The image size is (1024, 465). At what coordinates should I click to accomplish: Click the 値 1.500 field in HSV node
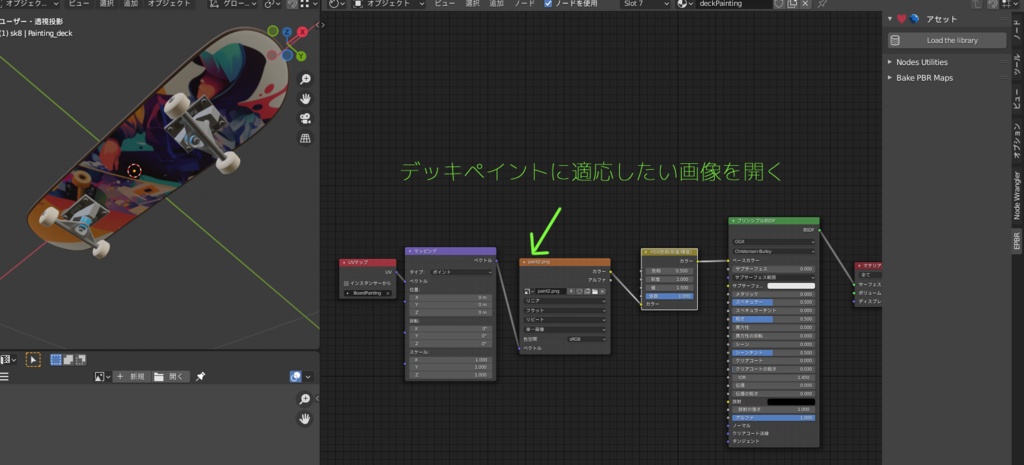pos(669,287)
